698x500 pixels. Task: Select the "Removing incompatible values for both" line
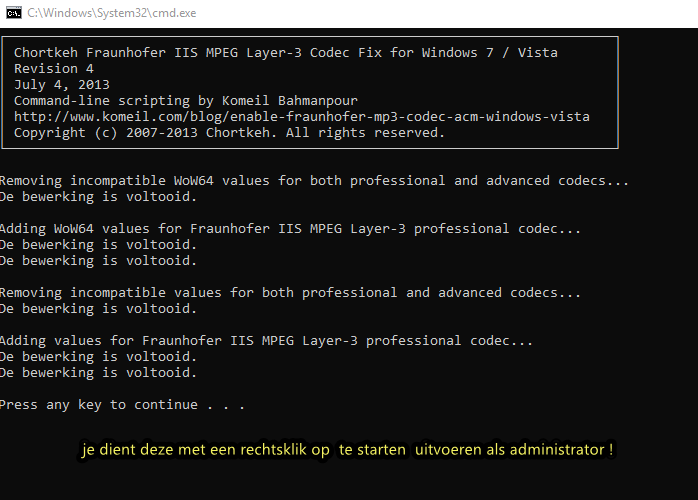coord(290,293)
